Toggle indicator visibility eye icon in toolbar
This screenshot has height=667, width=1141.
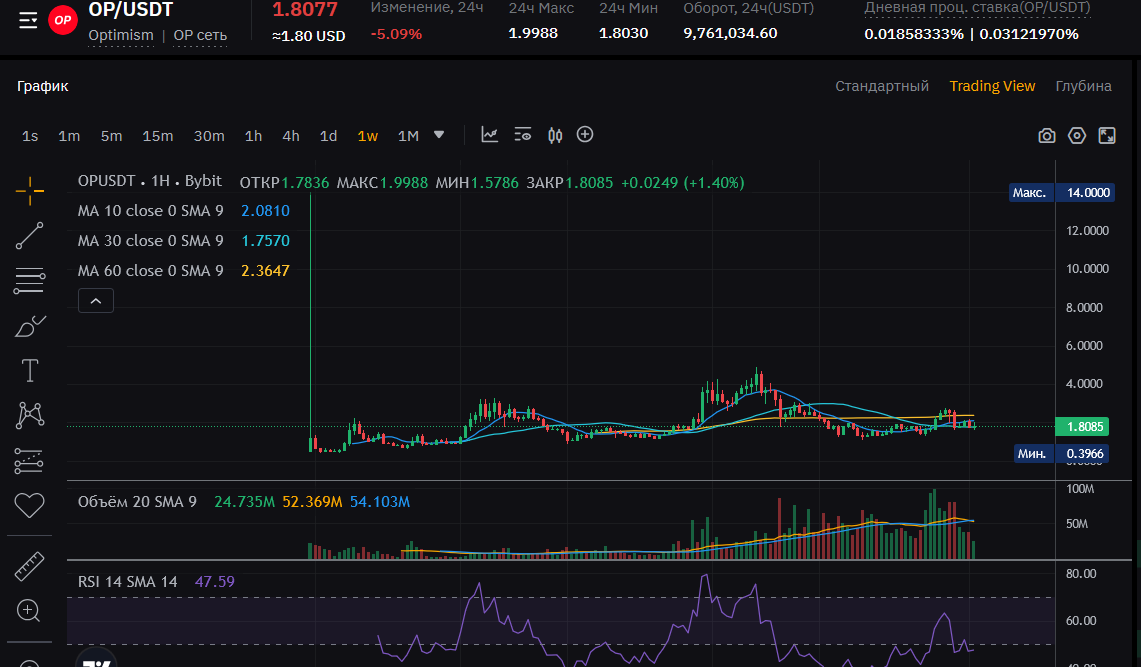(x=523, y=135)
